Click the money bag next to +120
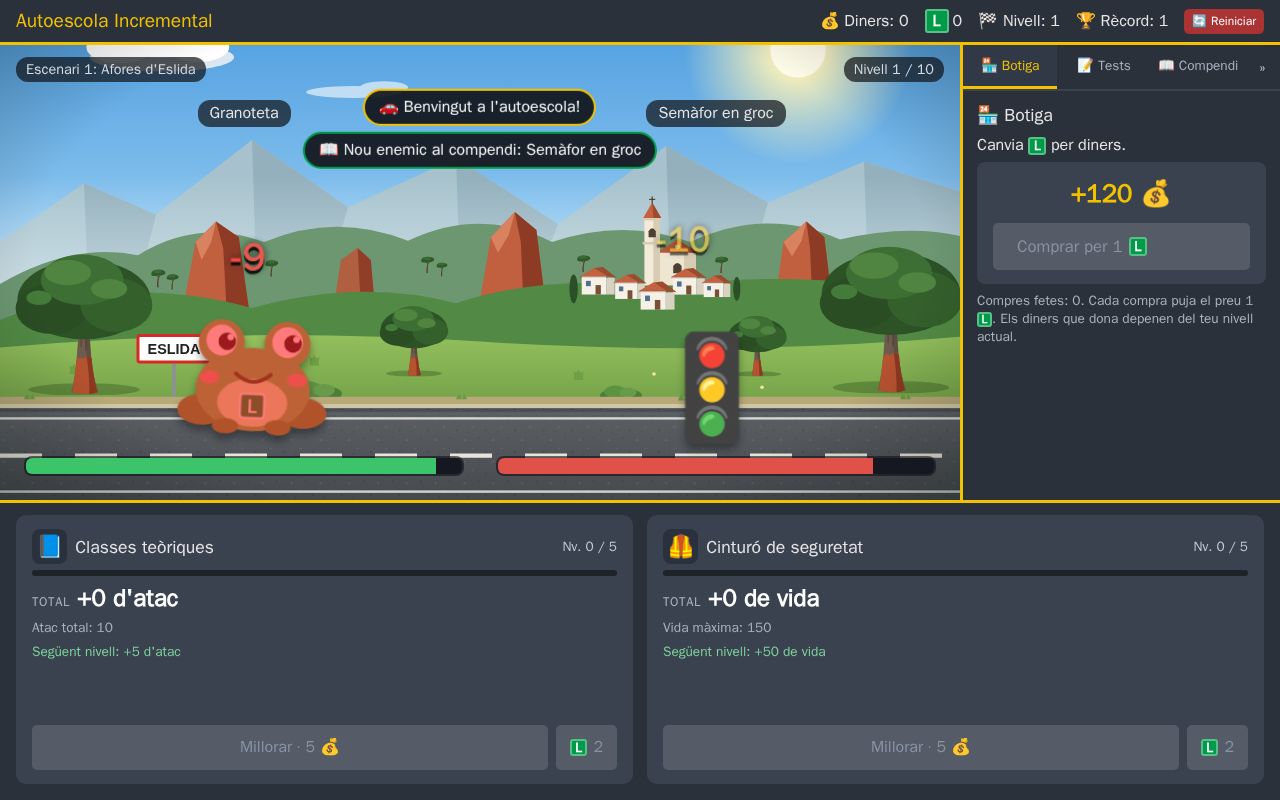Screen dimensions: 1280x800 click(x=1156, y=194)
